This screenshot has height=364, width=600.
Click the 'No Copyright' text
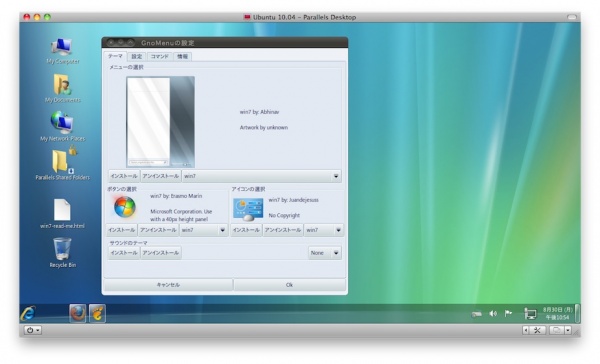tap(284, 215)
